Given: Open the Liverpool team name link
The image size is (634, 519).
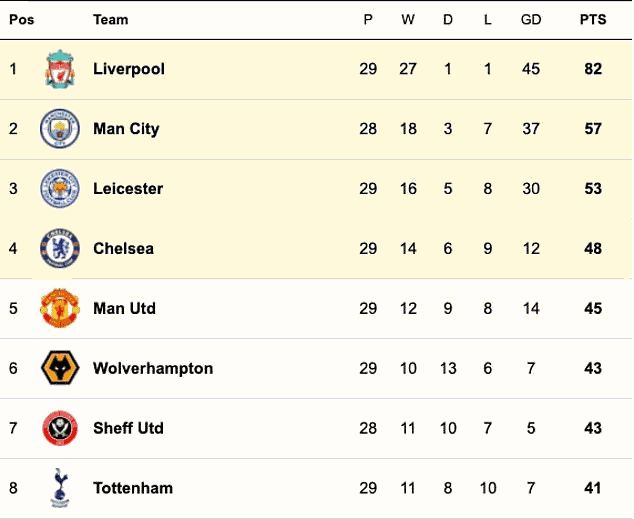Looking at the screenshot, I should (x=129, y=69).
